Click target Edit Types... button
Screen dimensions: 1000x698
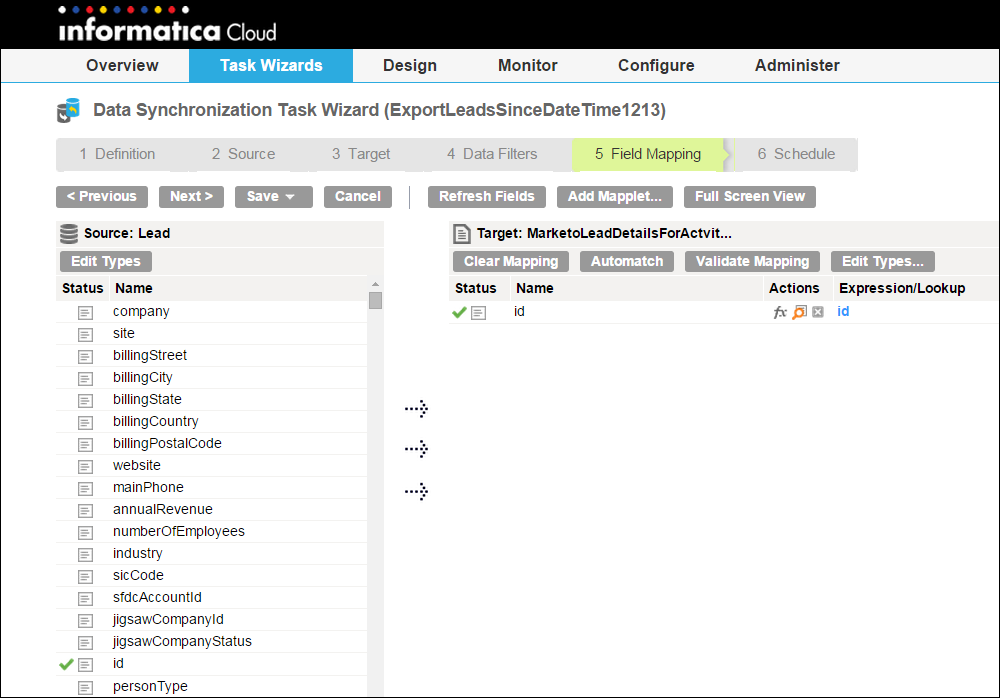883,262
